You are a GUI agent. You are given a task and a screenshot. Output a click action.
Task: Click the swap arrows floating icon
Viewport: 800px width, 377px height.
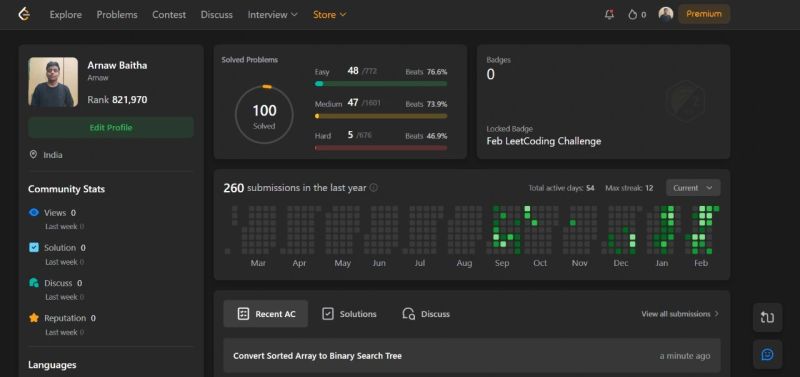point(767,317)
